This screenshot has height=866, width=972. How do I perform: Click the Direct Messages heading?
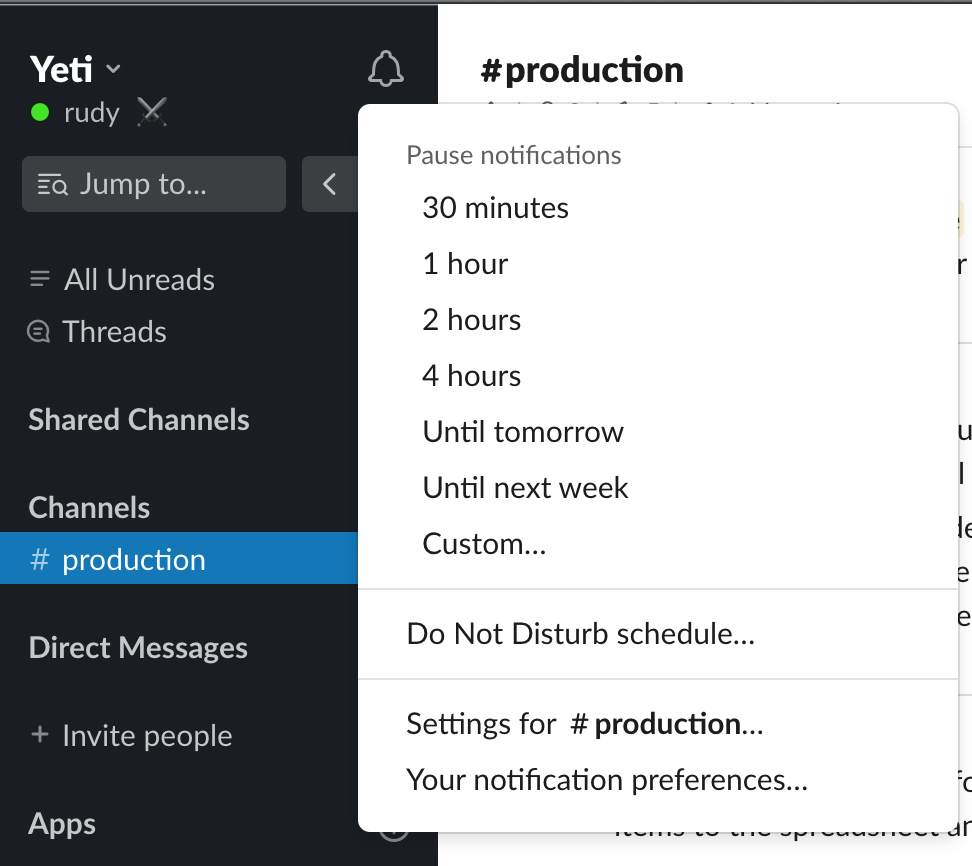point(138,647)
